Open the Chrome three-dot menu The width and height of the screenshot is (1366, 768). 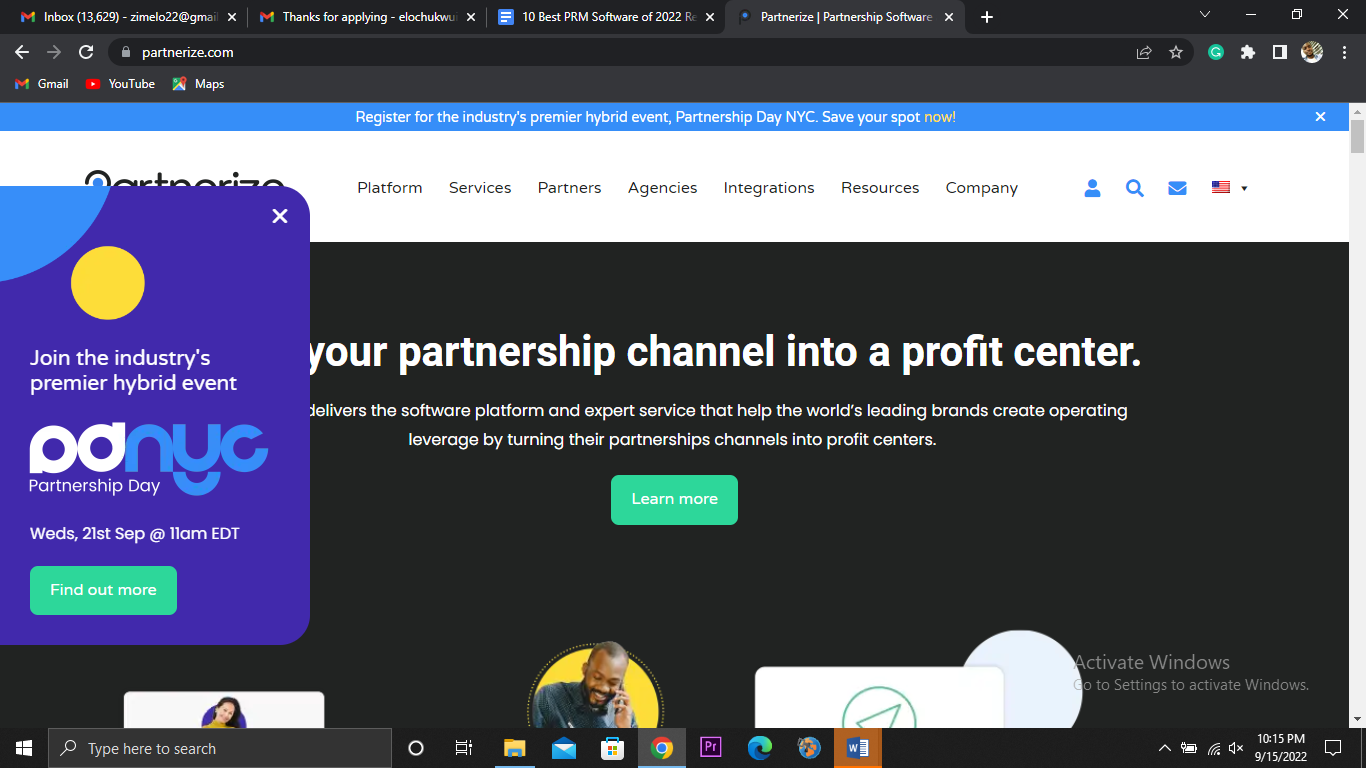[1343, 52]
